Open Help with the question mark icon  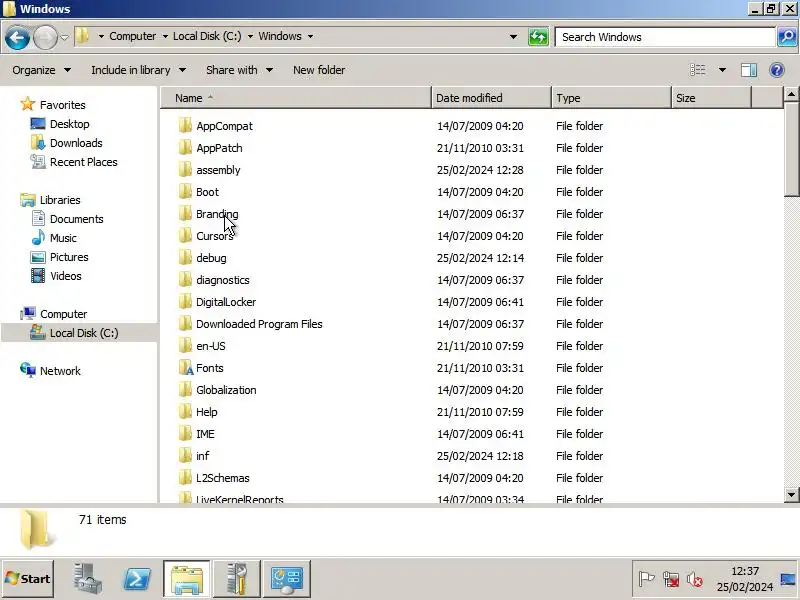coord(777,70)
